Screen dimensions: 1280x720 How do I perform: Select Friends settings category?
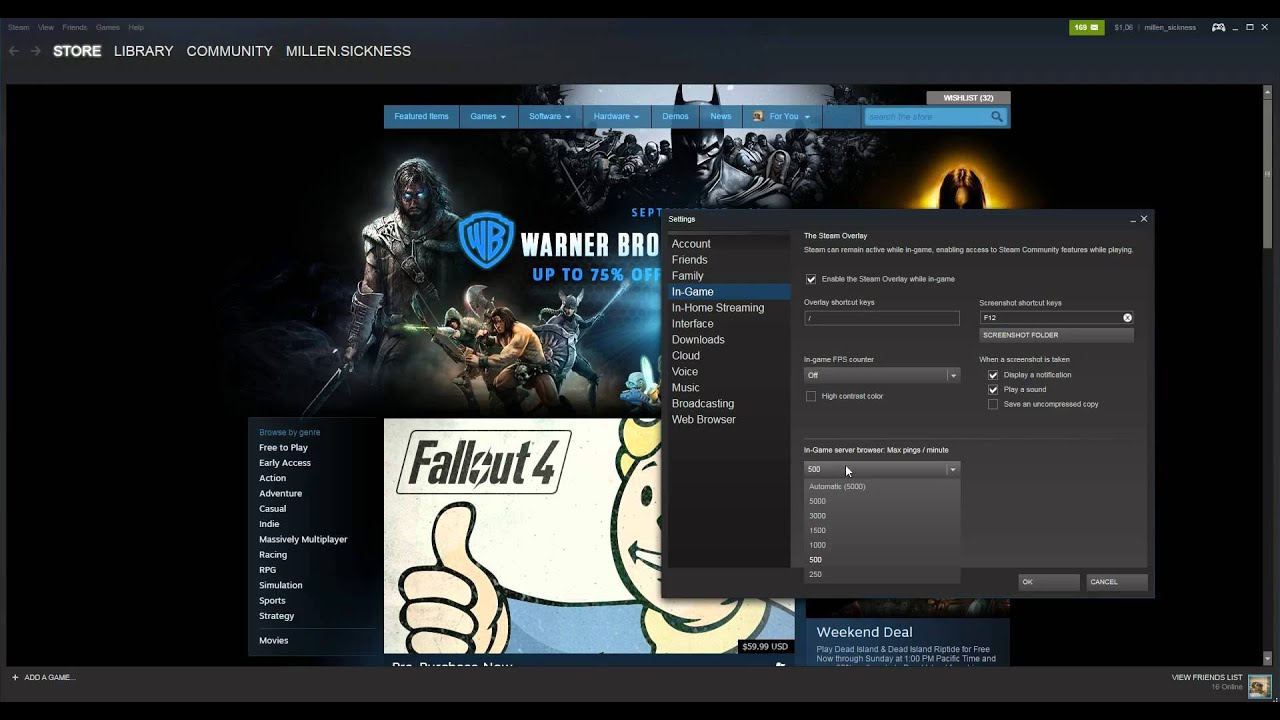(x=728, y=260)
